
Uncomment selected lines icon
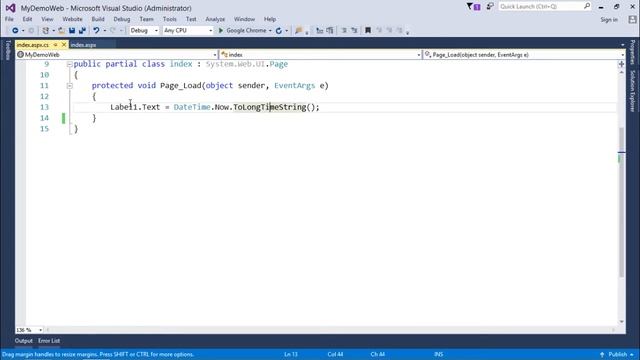tap(354, 31)
